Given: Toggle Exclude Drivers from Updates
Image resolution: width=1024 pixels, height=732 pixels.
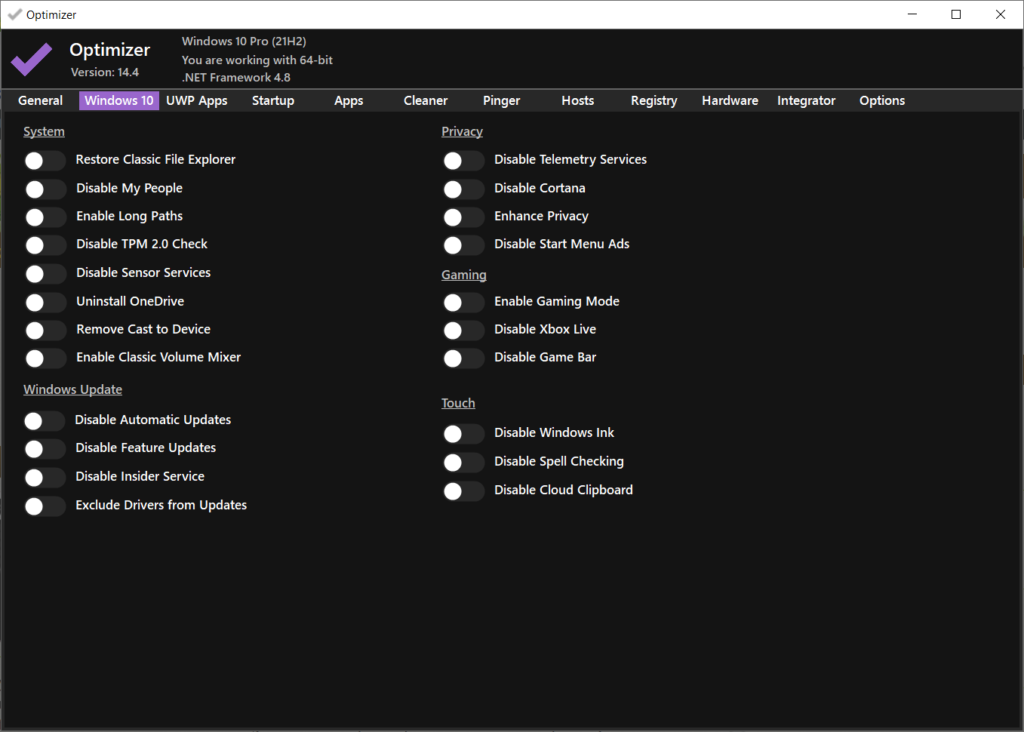Looking at the screenshot, I should coord(44,505).
